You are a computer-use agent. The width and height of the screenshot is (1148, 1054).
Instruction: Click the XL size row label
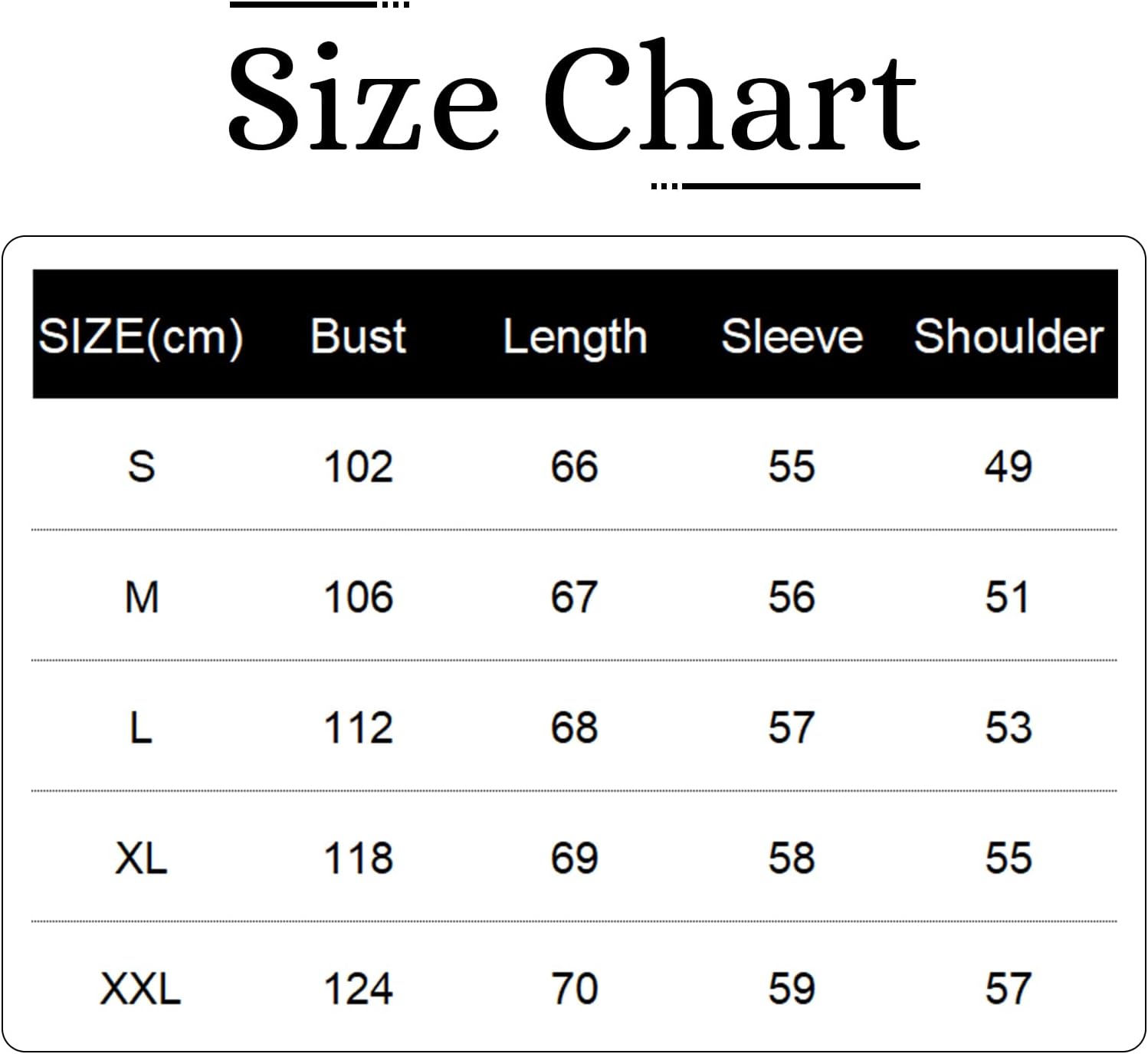[x=141, y=858]
